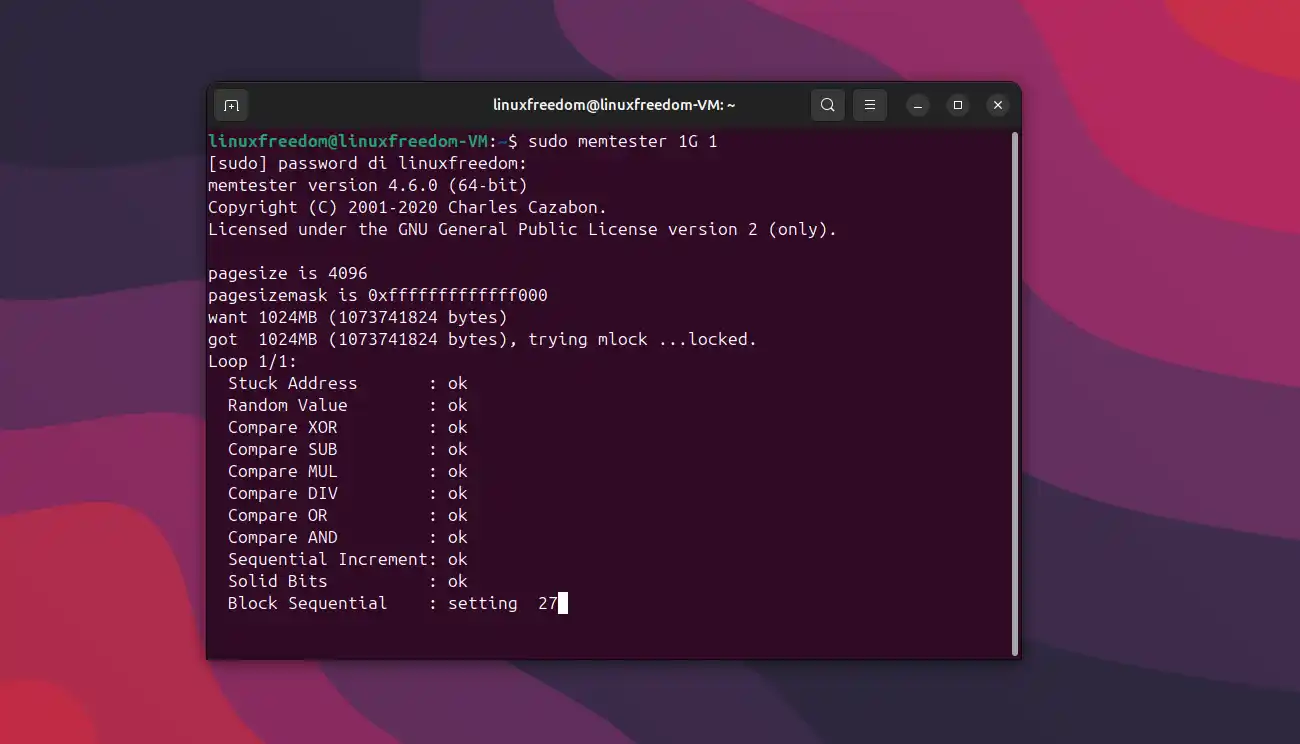
Task: Click the 'memtester version 4.6.0 (64-bit)' line
Action: [367, 185]
